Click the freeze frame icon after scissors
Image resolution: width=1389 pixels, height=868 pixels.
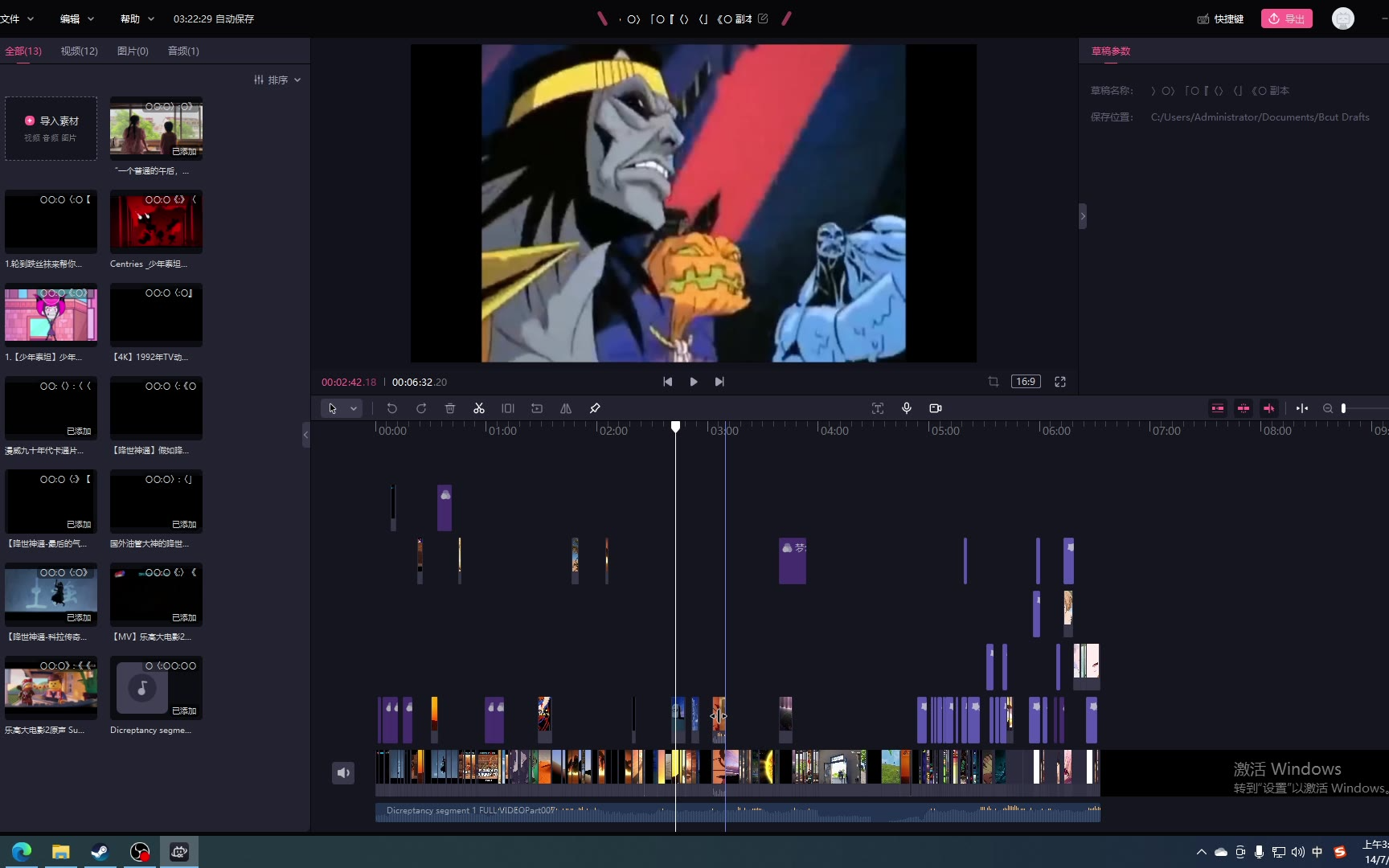(x=508, y=408)
